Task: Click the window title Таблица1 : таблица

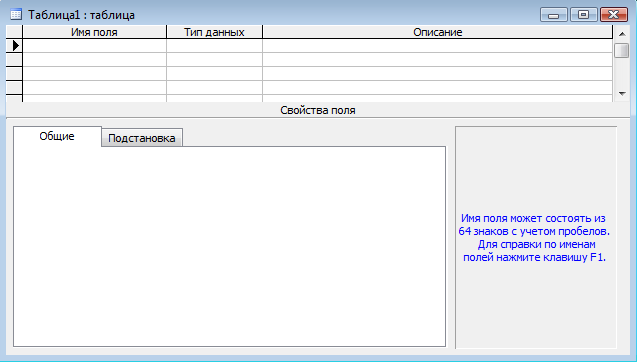Action: (81, 15)
